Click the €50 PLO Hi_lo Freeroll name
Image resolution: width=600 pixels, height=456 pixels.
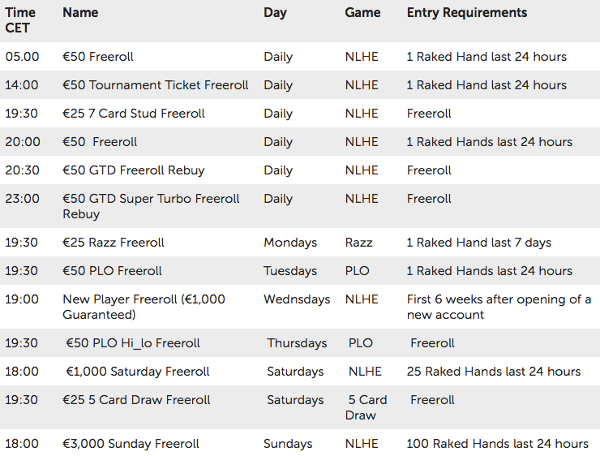tap(133, 343)
